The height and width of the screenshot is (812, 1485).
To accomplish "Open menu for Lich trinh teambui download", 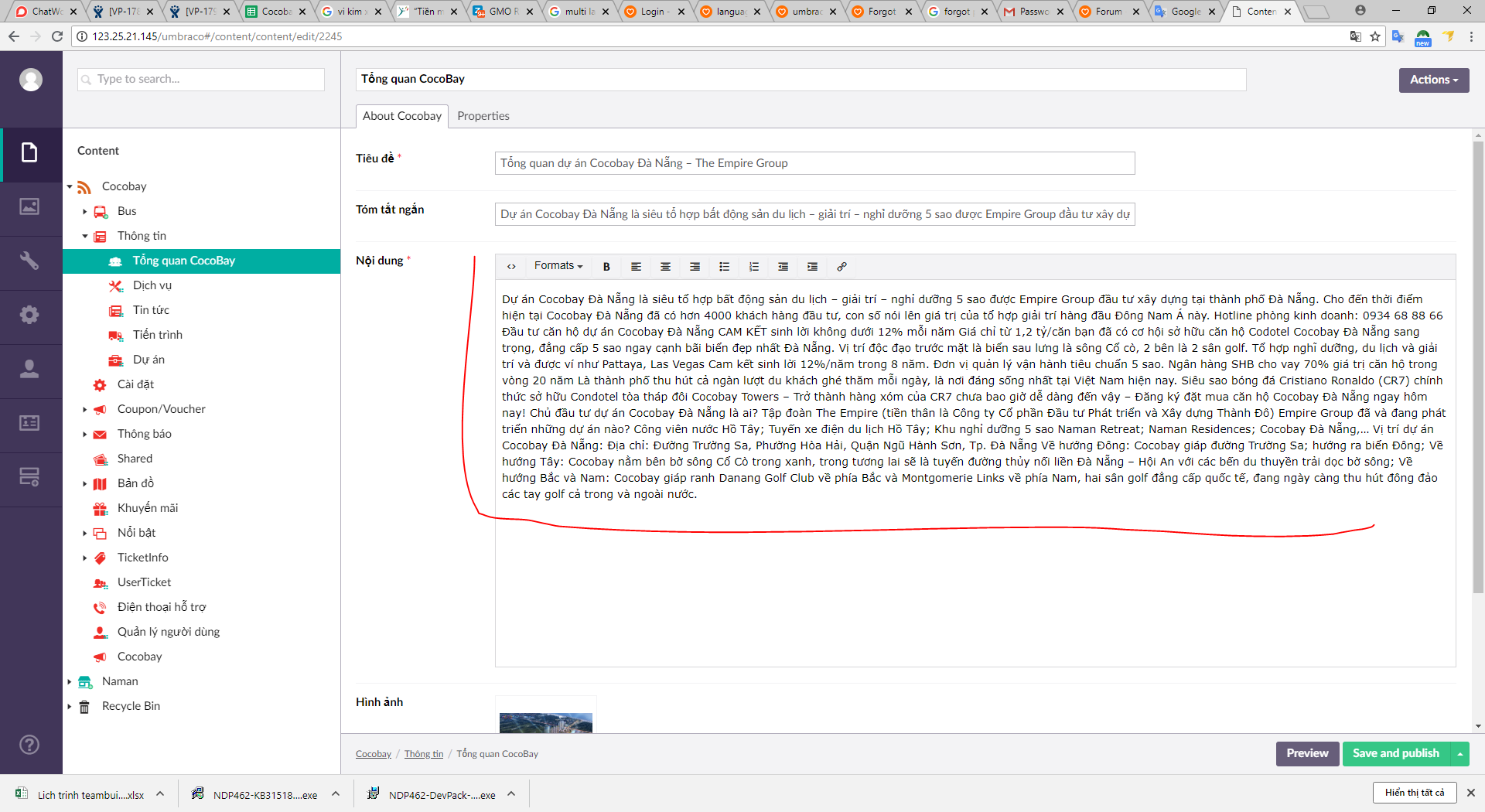I will [160, 793].
